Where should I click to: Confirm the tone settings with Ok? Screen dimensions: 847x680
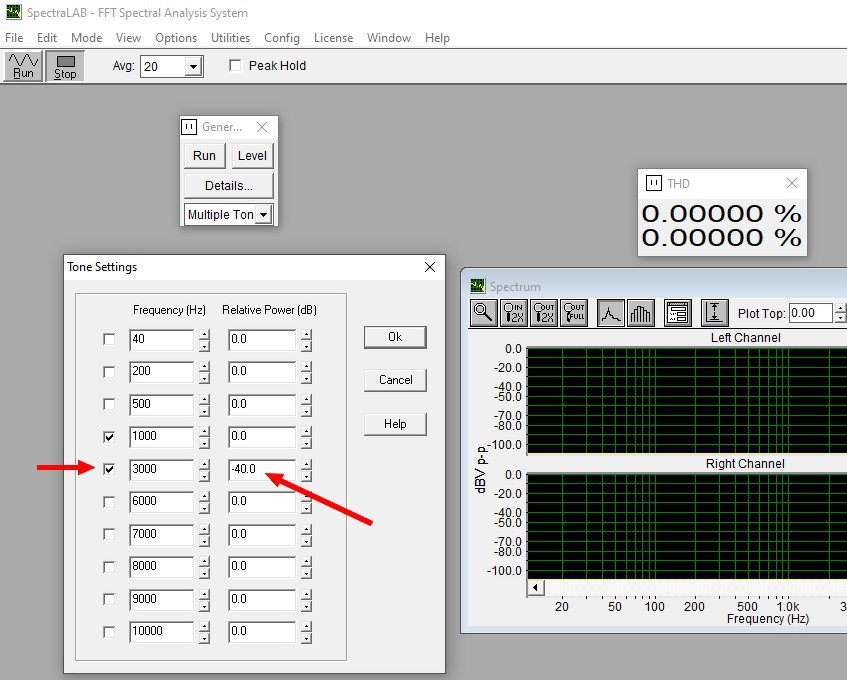pyautogui.click(x=395, y=337)
